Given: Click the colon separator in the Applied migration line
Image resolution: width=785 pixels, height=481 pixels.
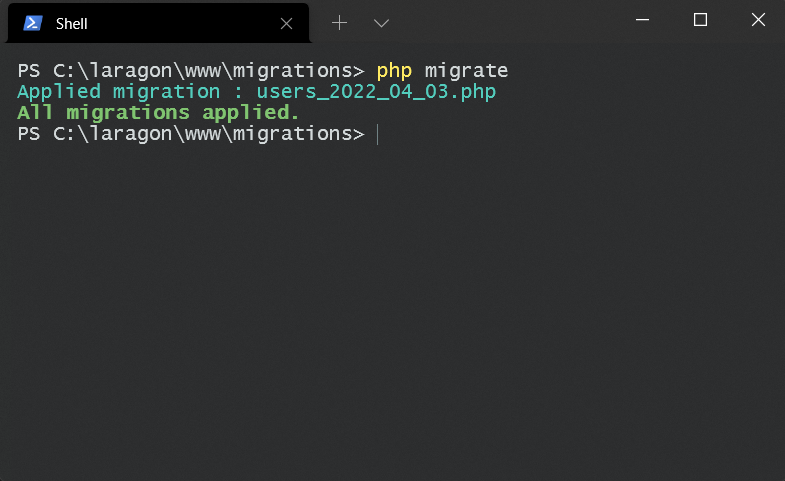Looking at the screenshot, I should [238, 93].
